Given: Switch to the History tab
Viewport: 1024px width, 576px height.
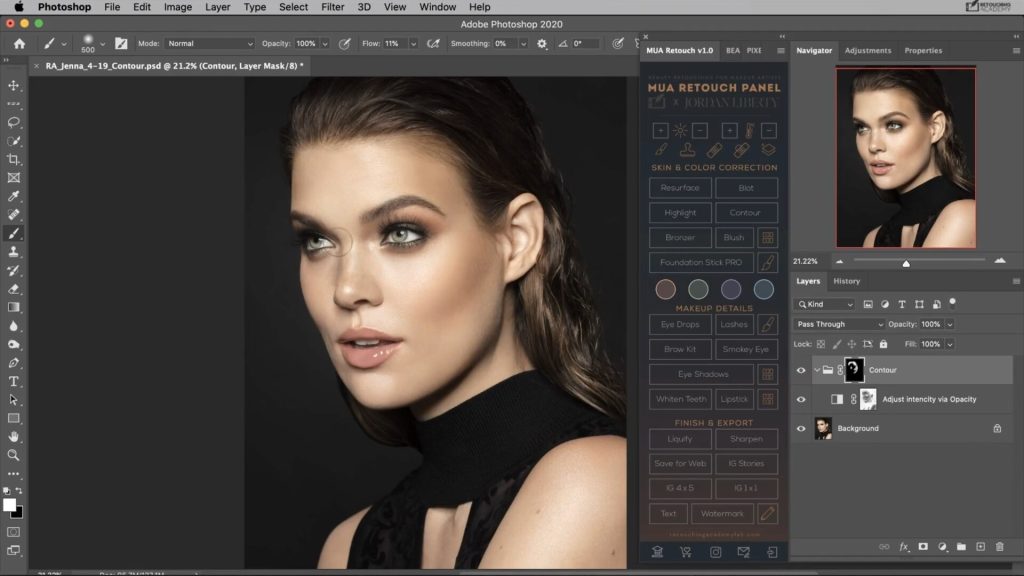Looking at the screenshot, I should [845, 281].
